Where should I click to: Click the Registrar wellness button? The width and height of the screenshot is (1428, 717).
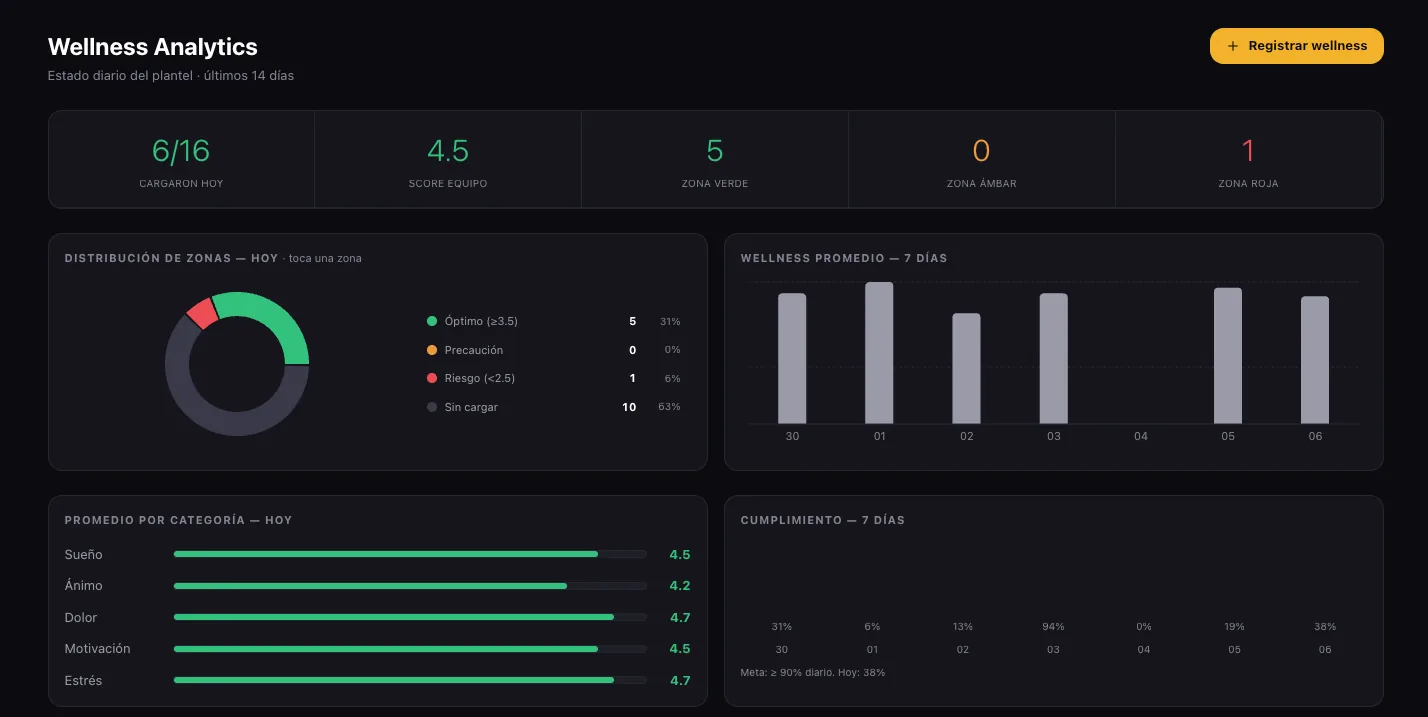[x=1296, y=46]
